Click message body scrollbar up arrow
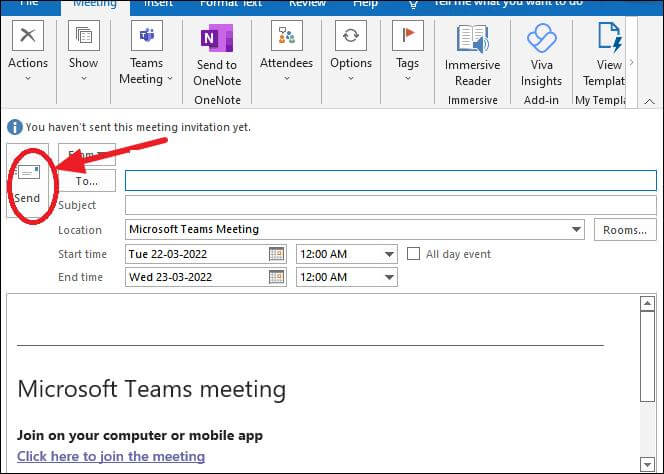 pos(647,303)
